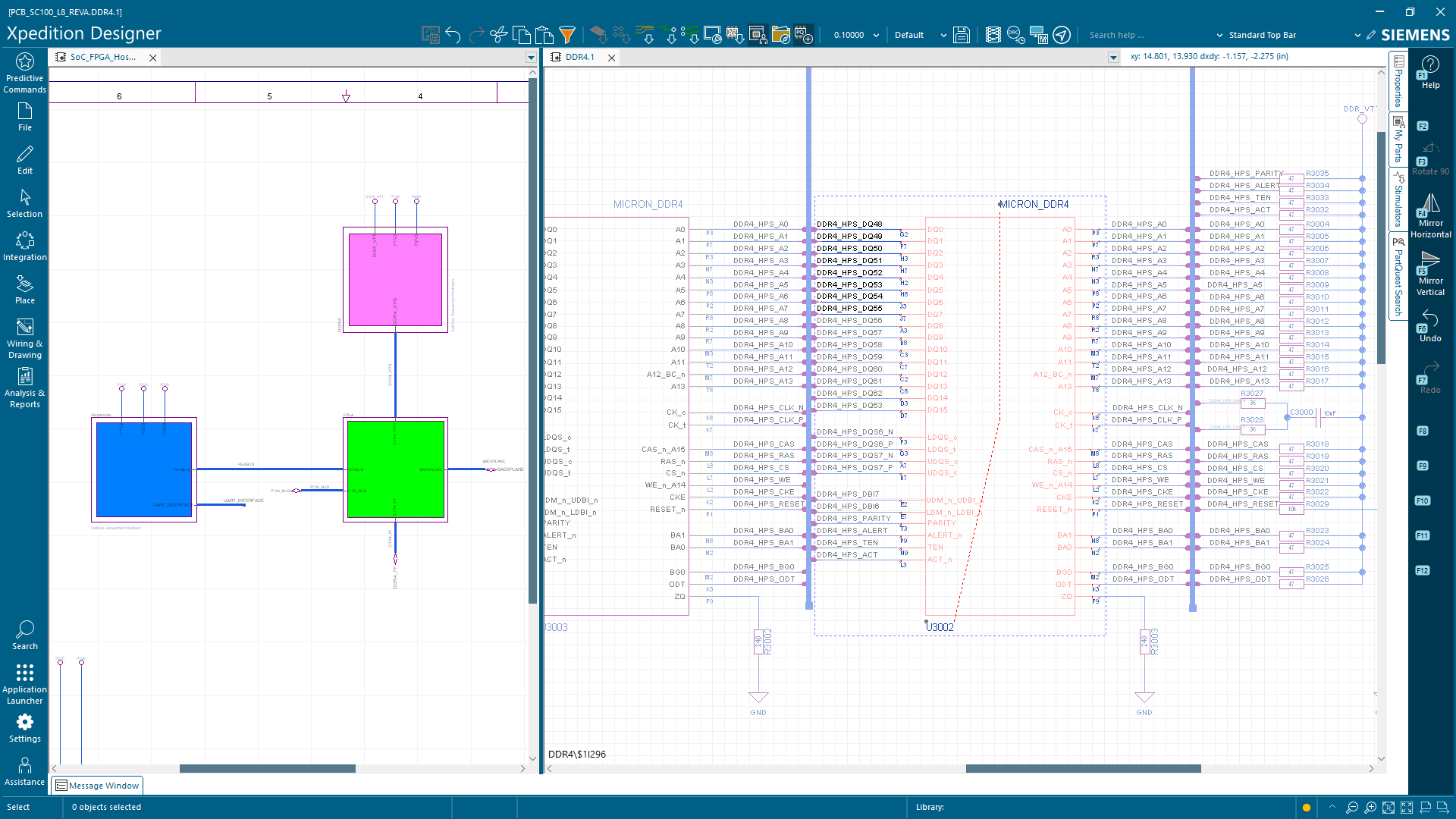Go to next sheet icon in status bar
The image size is (1456, 819).
tap(1444, 807)
